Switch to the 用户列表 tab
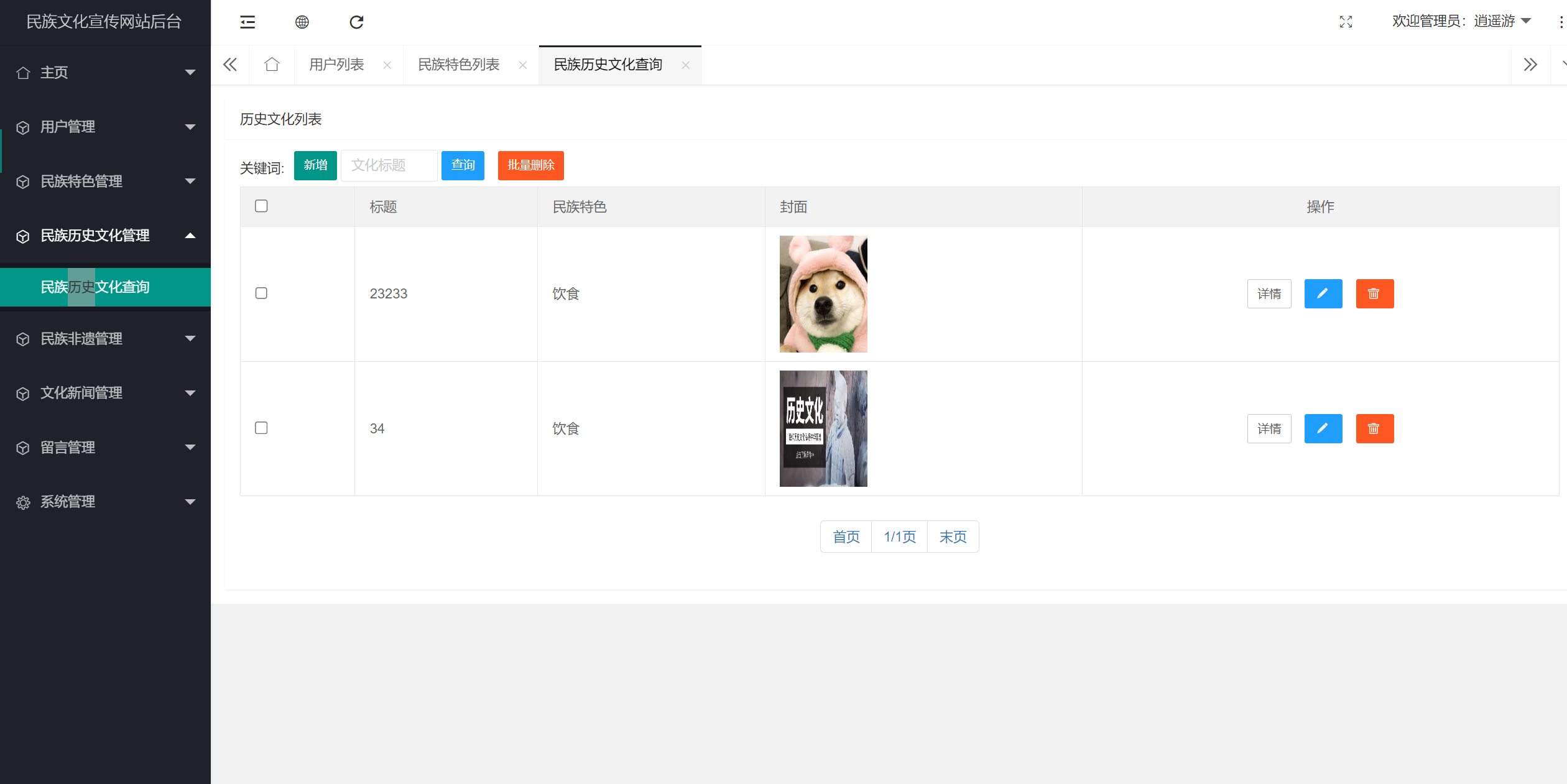Image resolution: width=1567 pixels, height=784 pixels. pyautogui.click(x=336, y=65)
